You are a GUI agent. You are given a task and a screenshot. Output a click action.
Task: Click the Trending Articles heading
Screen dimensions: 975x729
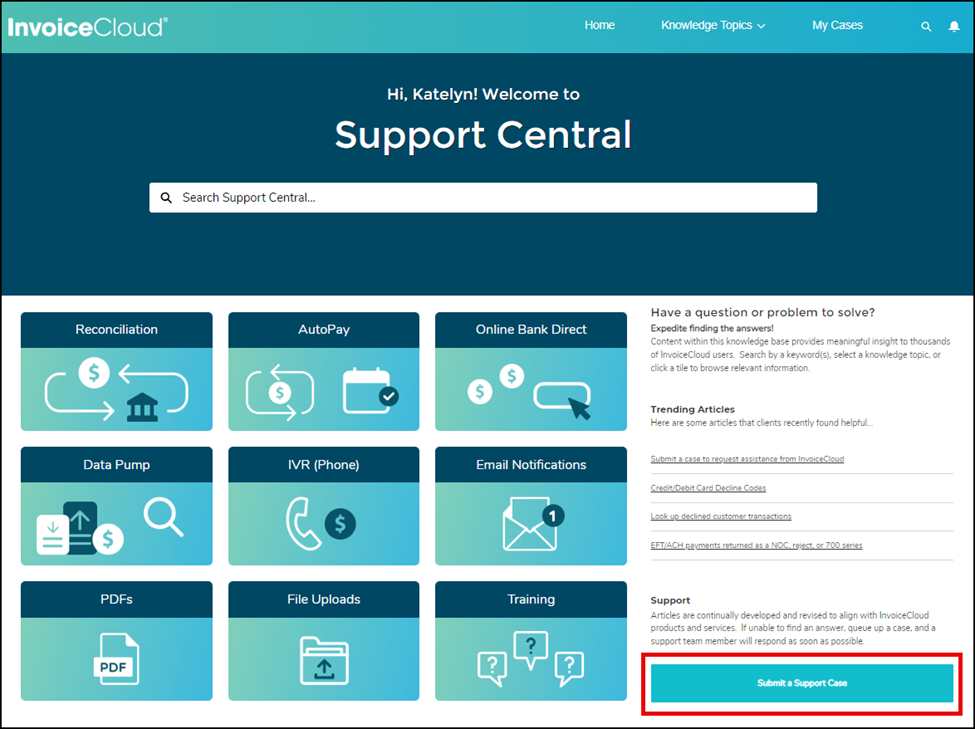point(692,409)
